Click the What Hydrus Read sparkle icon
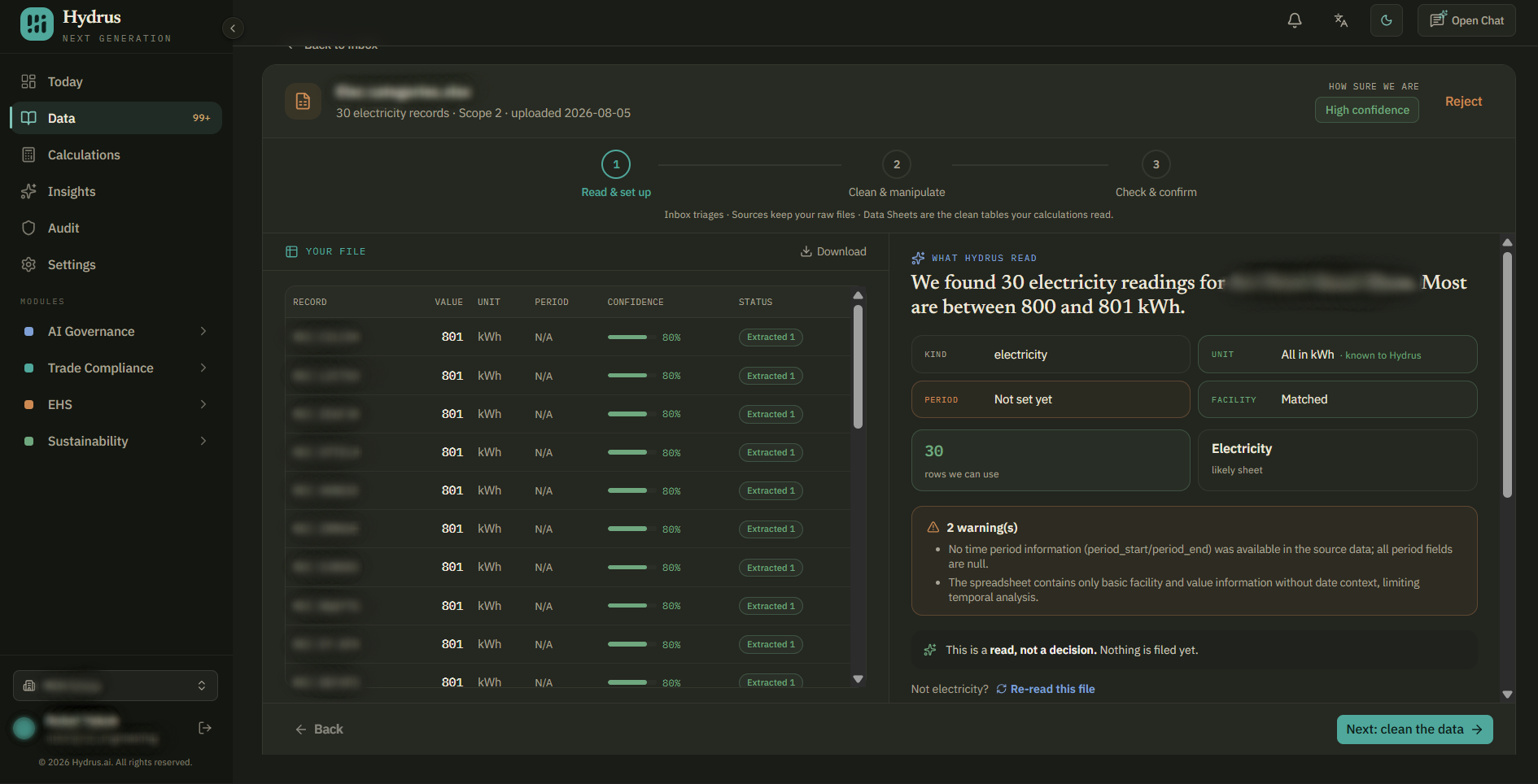 (918, 258)
